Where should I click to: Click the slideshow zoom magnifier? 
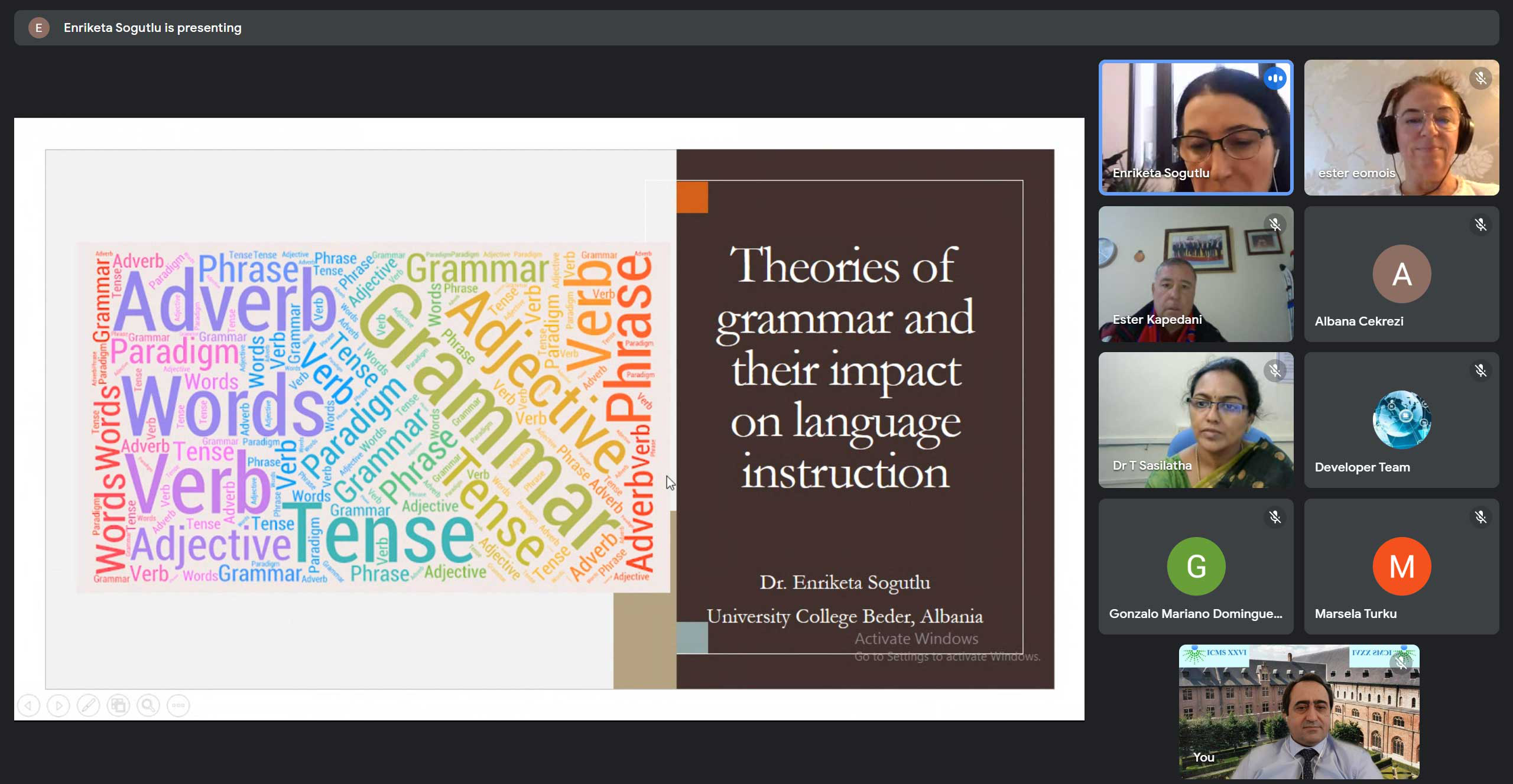click(148, 705)
